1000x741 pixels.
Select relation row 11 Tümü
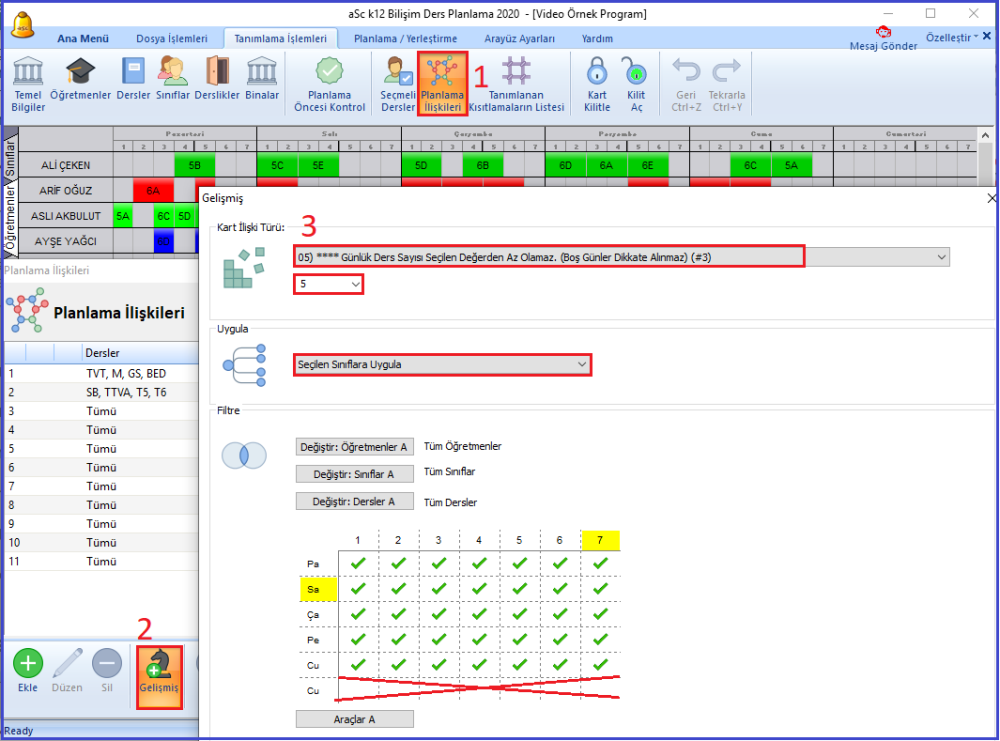pyautogui.click(x=102, y=562)
